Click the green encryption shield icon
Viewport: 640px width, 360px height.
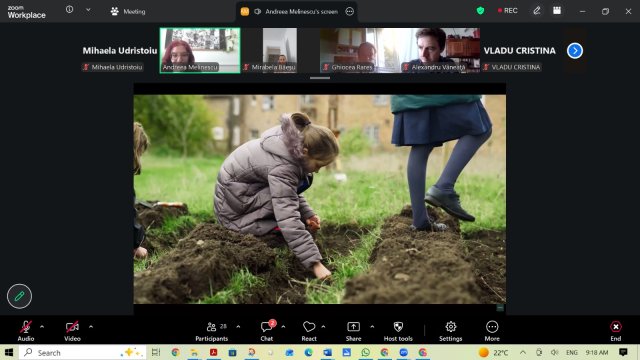(x=480, y=11)
